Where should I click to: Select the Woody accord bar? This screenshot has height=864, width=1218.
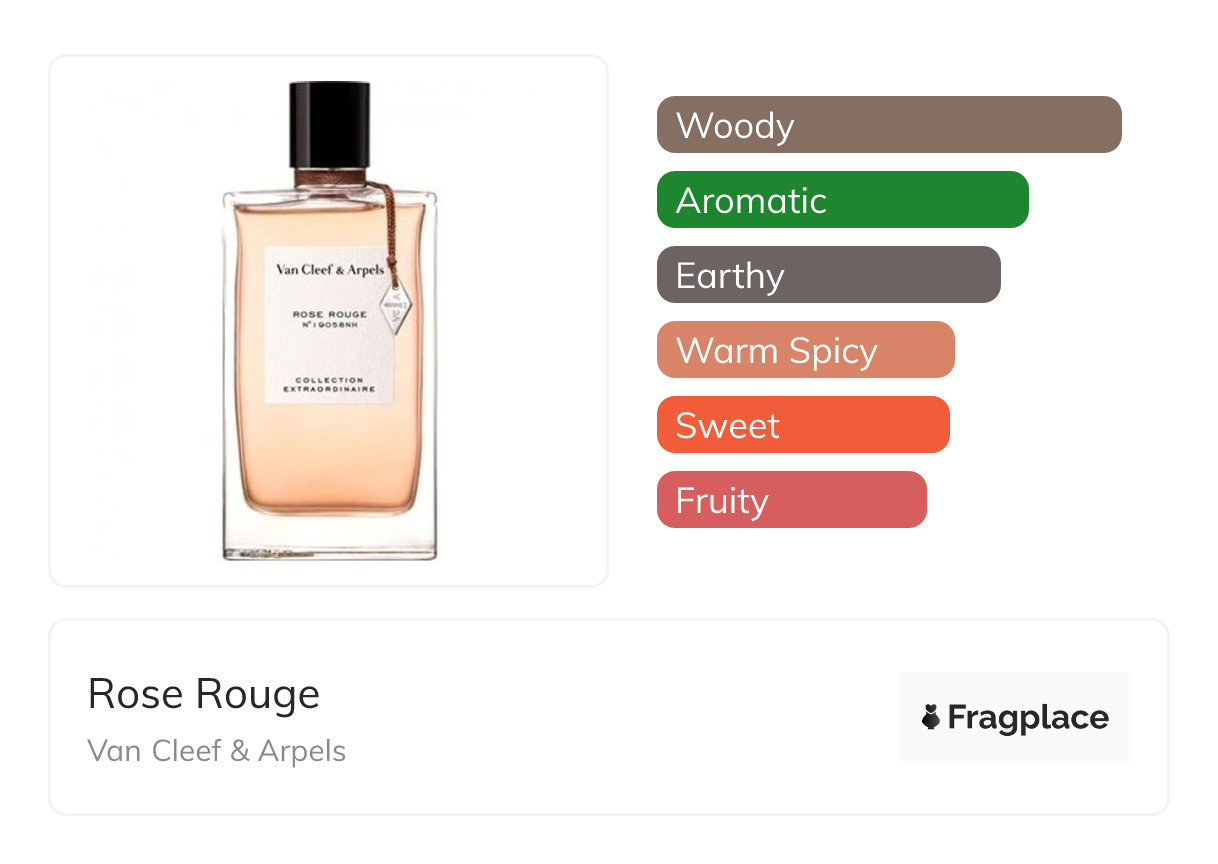(889, 125)
